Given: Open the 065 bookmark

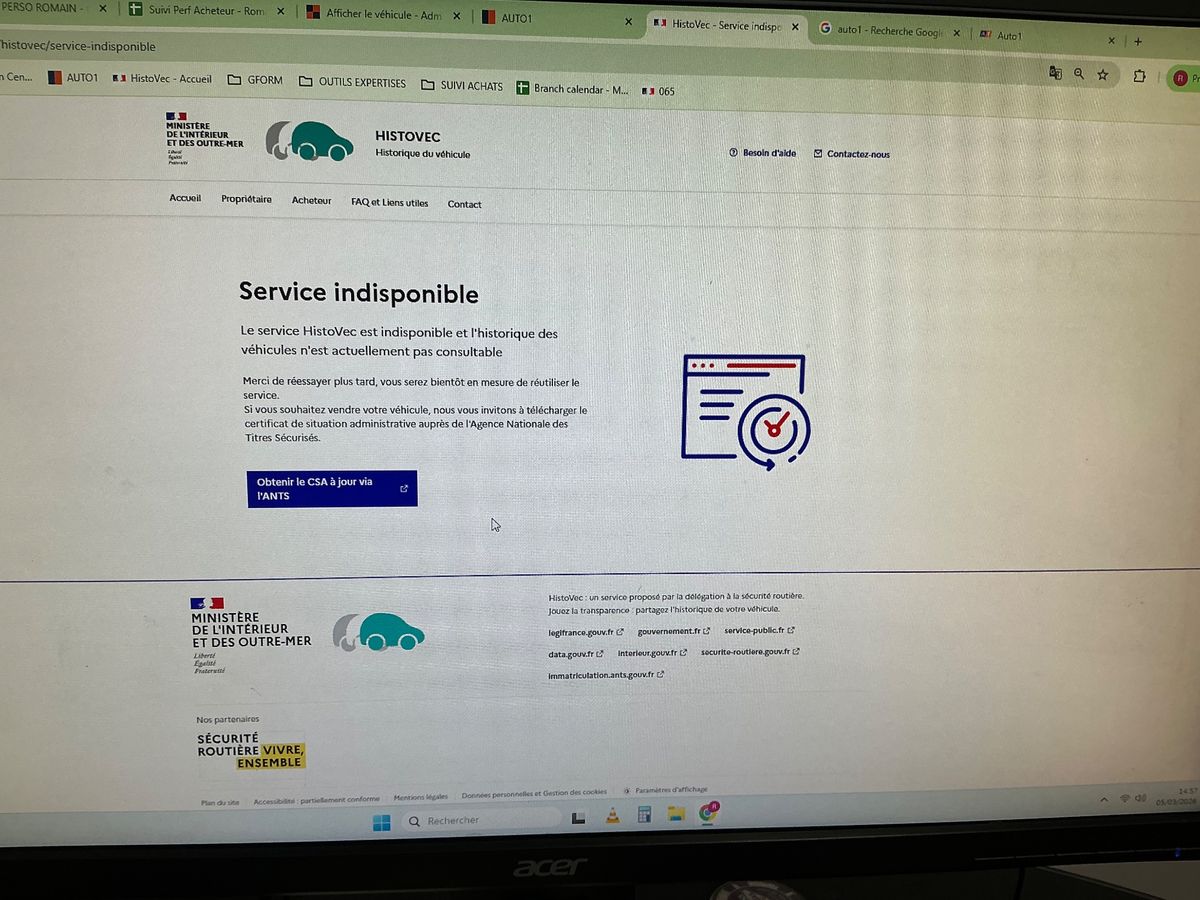Looking at the screenshot, I should (x=659, y=91).
